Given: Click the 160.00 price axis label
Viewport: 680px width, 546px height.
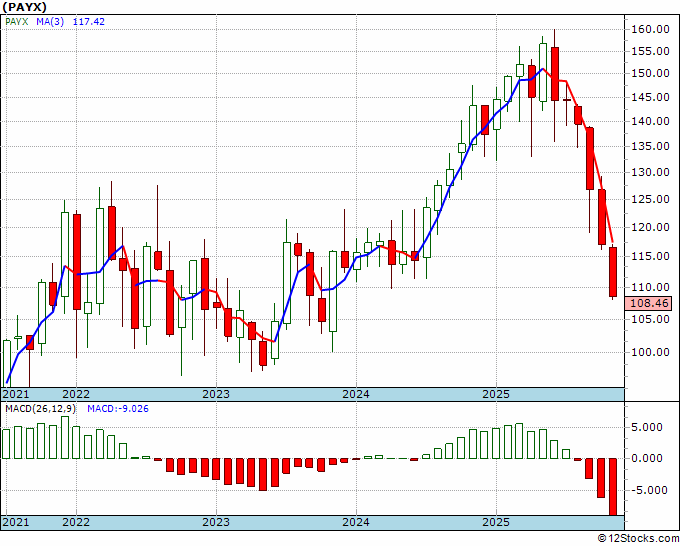Looking at the screenshot, I should [x=649, y=29].
